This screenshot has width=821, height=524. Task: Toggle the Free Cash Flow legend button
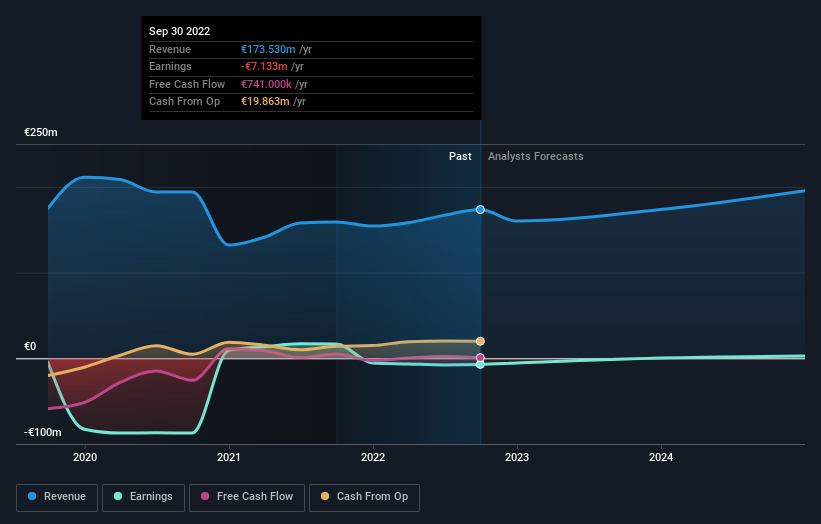(x=247, y=497)
